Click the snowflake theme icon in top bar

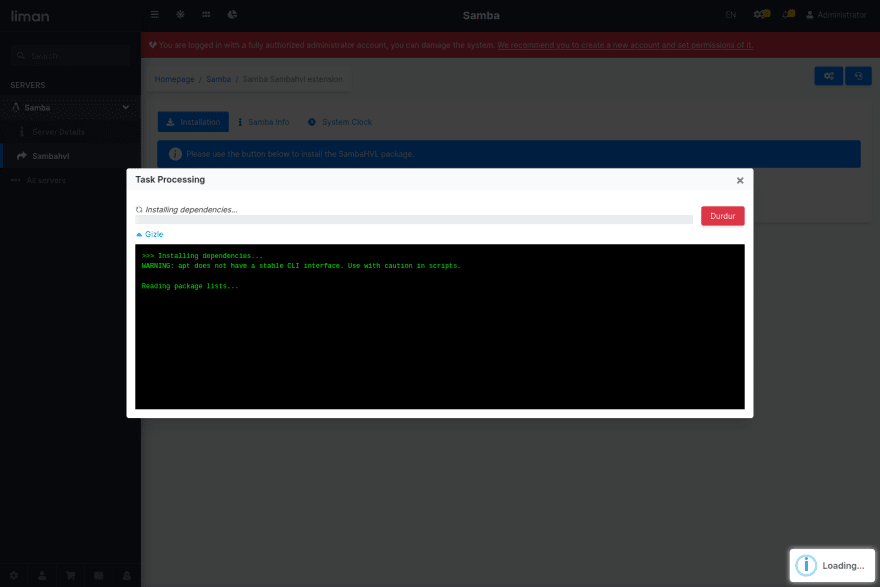point(180,15)
